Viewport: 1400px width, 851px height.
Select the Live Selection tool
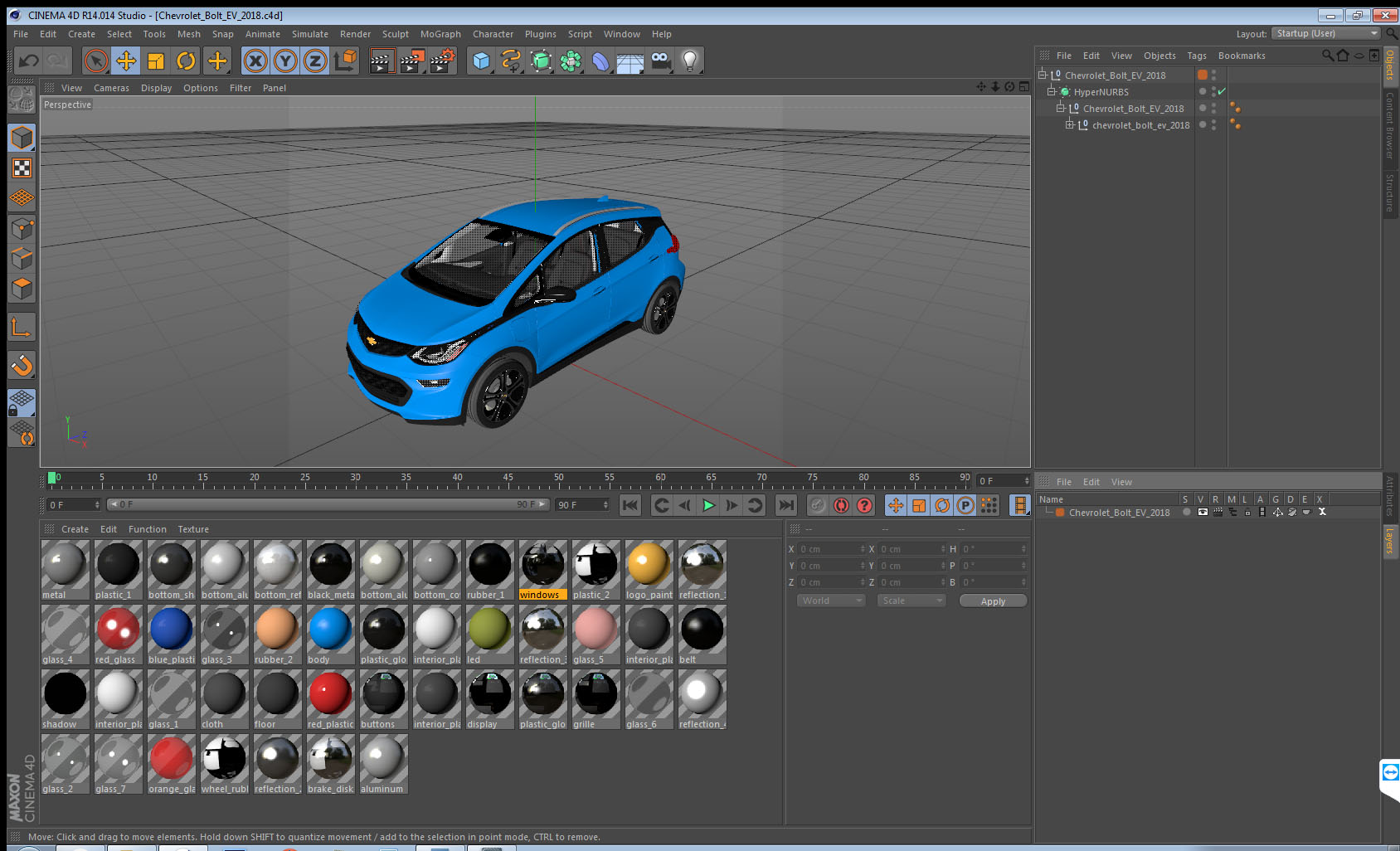[x=96, y=61]
